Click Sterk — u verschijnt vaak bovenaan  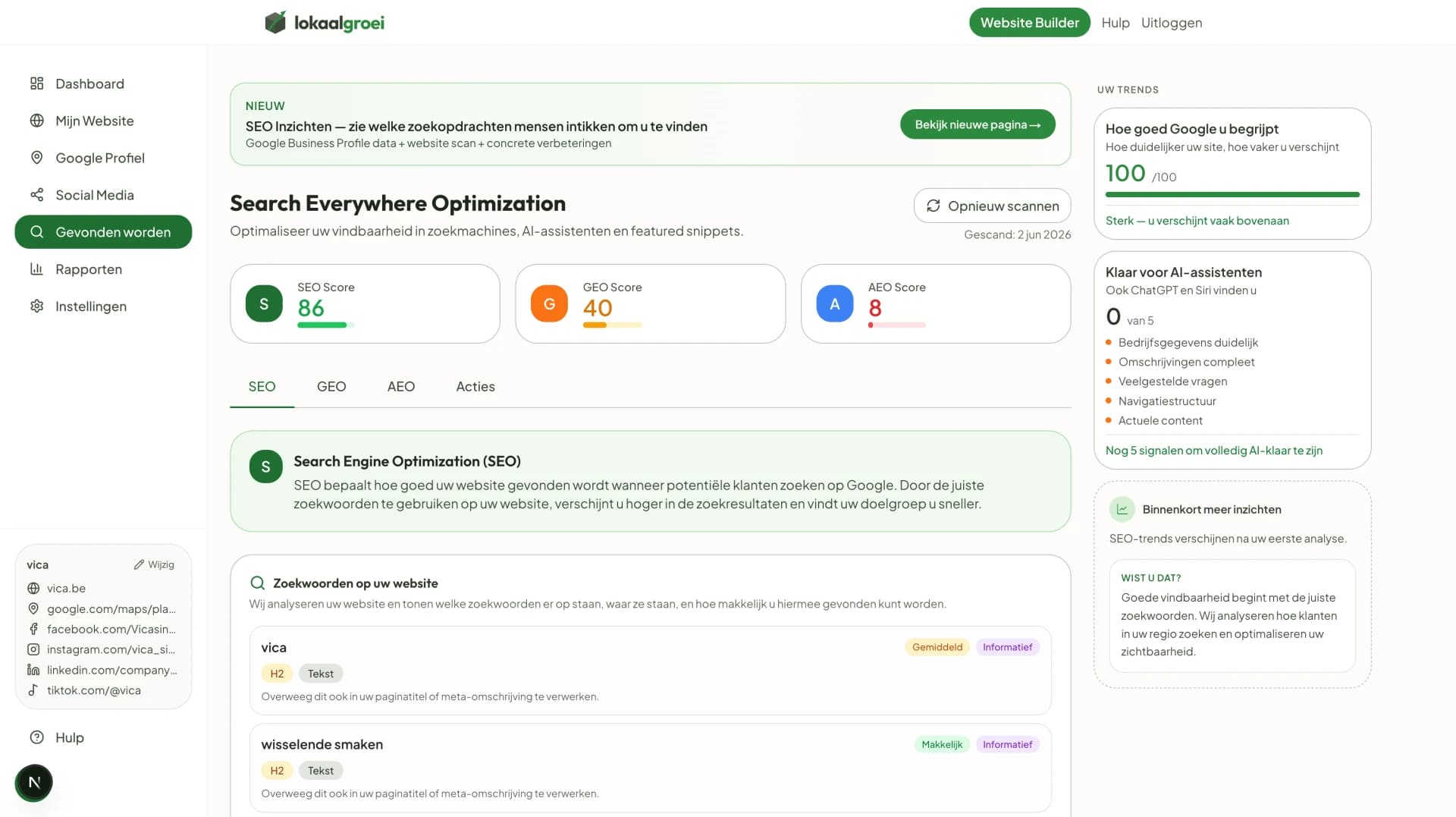coord(1197,221)
